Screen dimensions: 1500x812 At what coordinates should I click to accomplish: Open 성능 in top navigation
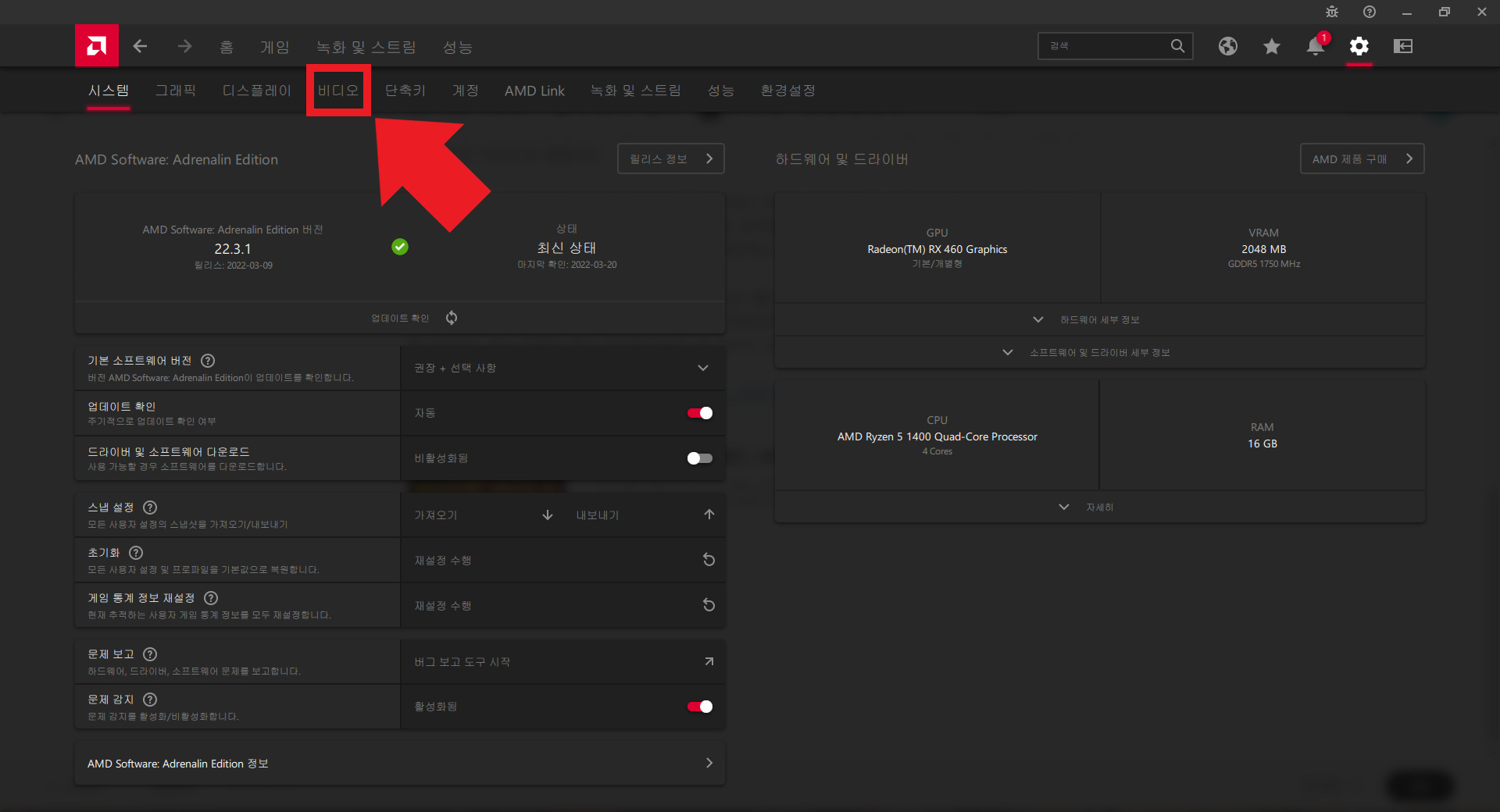tap(458, 47)
